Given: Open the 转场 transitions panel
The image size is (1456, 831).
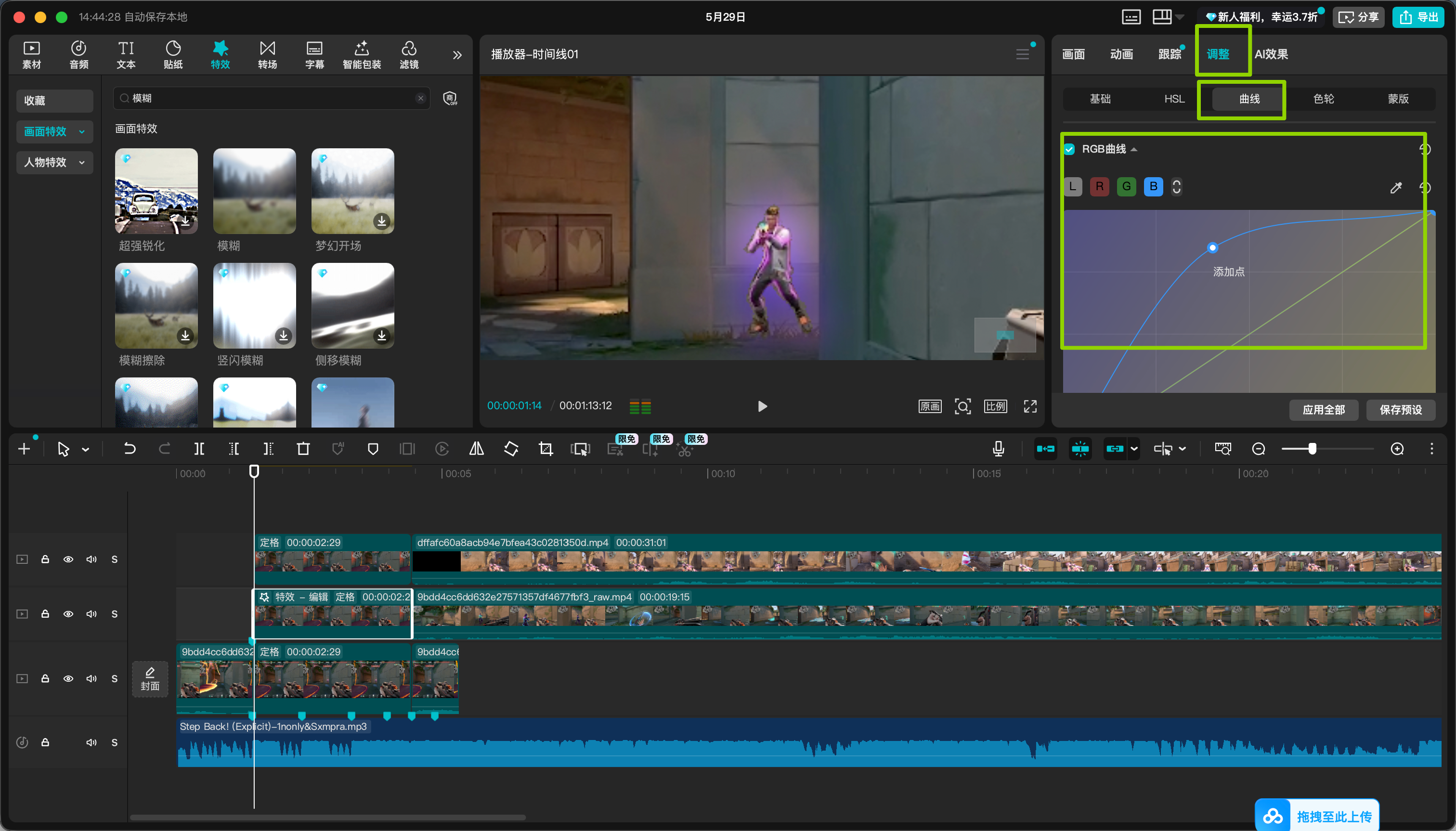Looking at the screenshot, I should pyautogui.click(x=268, y=55).
